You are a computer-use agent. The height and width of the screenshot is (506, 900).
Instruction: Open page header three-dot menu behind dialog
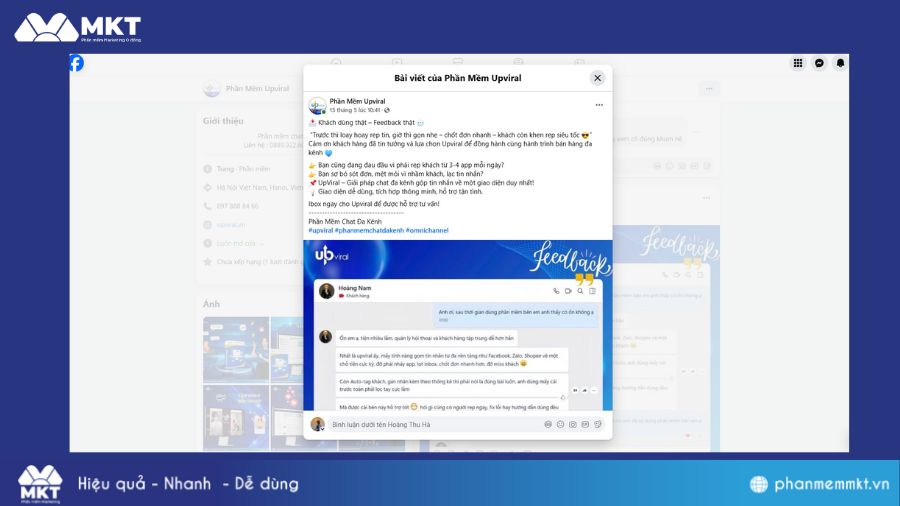[709, 88]
